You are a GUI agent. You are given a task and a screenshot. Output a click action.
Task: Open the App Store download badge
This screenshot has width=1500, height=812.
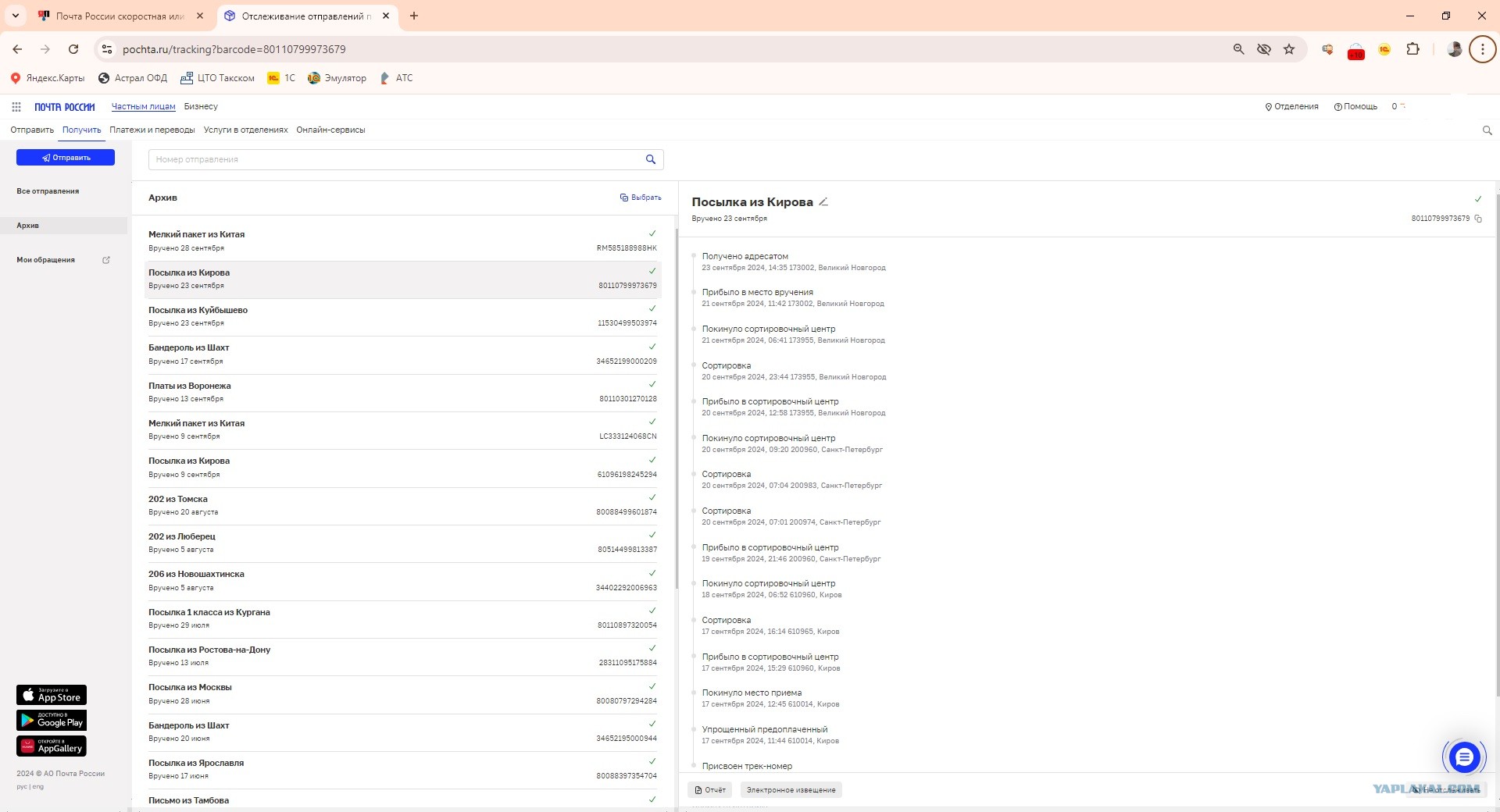pos(52,695)
